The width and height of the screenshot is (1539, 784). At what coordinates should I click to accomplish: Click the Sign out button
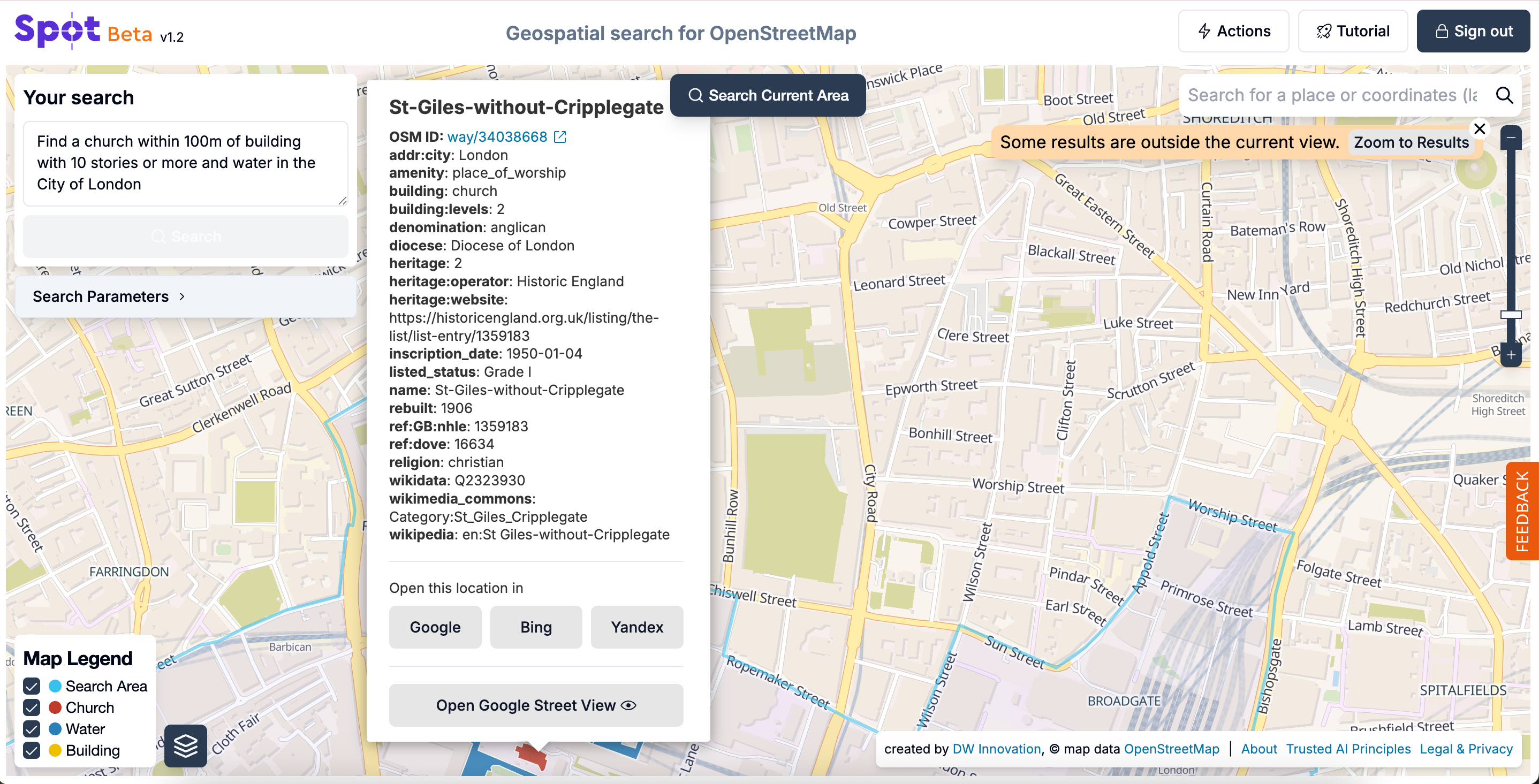[1473, 31]
